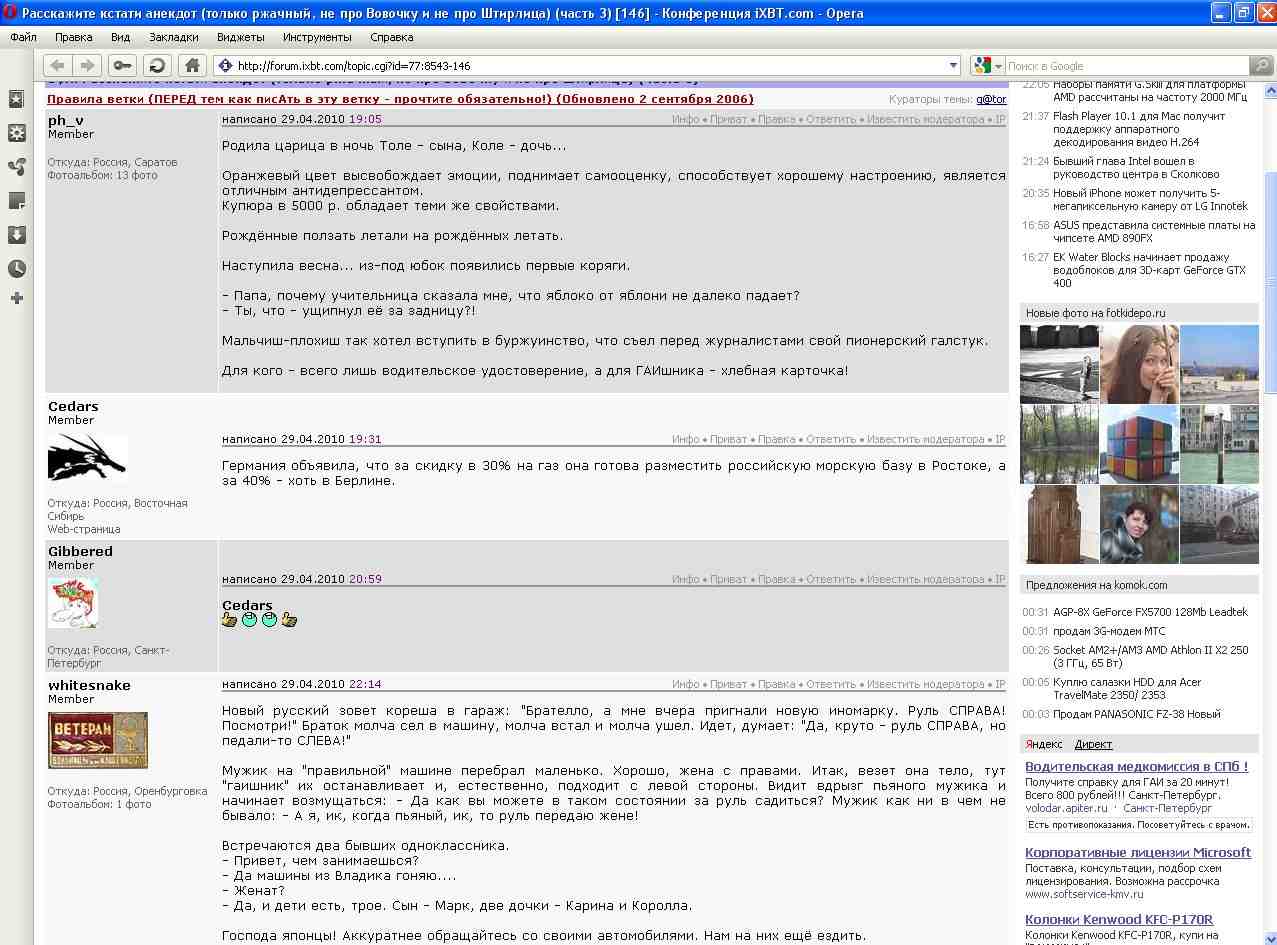Click username ph_v
The width and height of the screenshot is (1277, 945).
66,120
